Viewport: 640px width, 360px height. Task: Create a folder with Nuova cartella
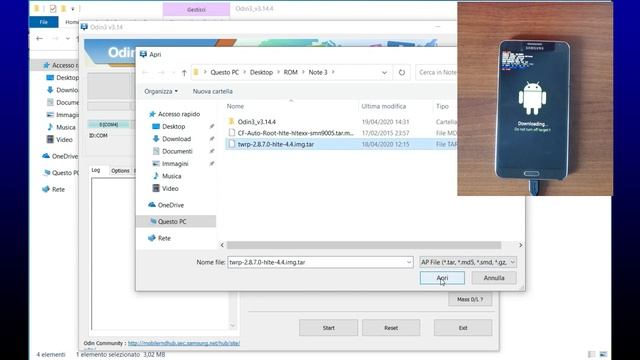click(x=213, y=91)
